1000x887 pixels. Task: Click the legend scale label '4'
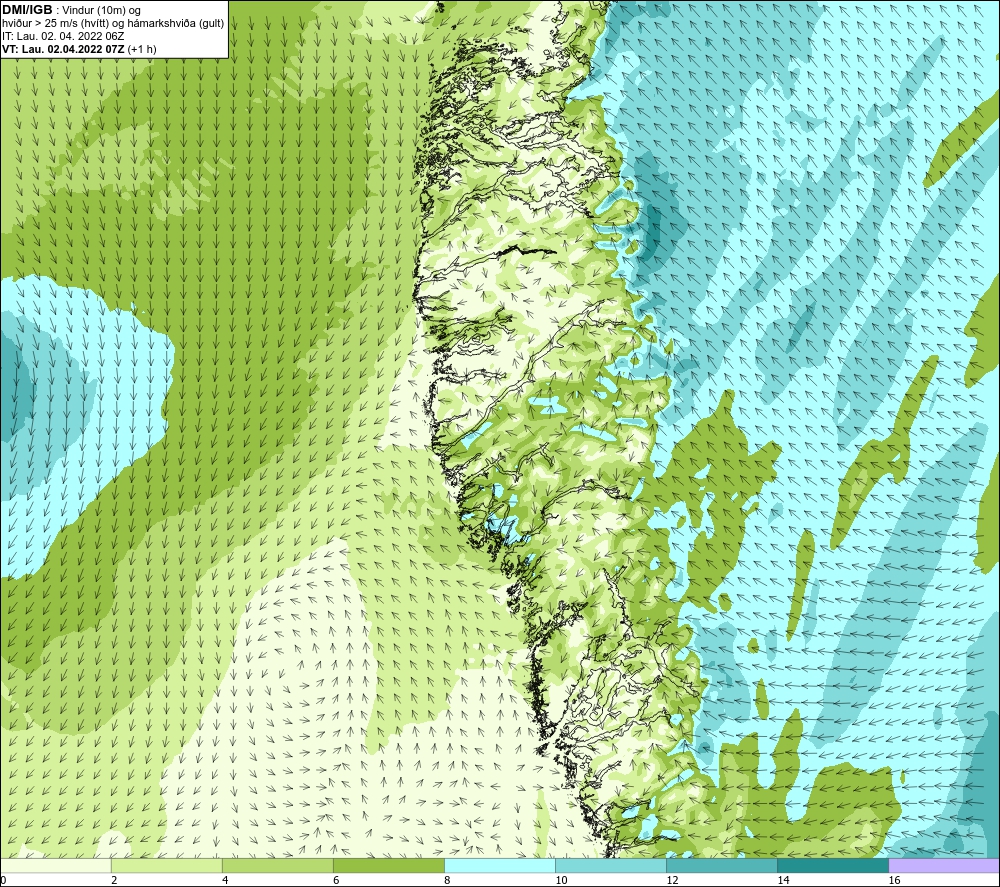(x=225, y=880)
